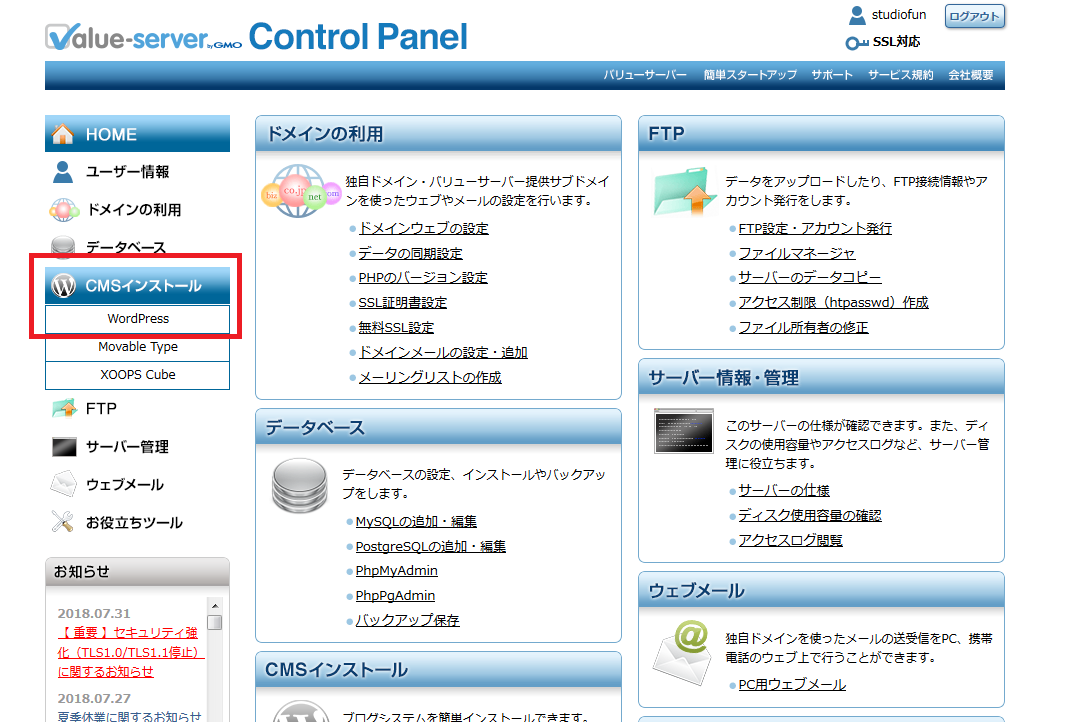Click the お知らせ scrollbar thumb

coord(215,622)
